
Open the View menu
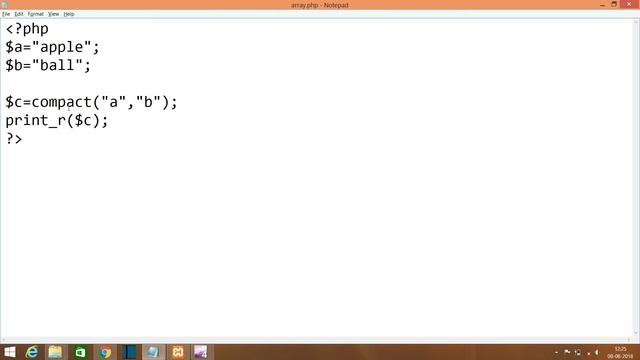(53, 14)
